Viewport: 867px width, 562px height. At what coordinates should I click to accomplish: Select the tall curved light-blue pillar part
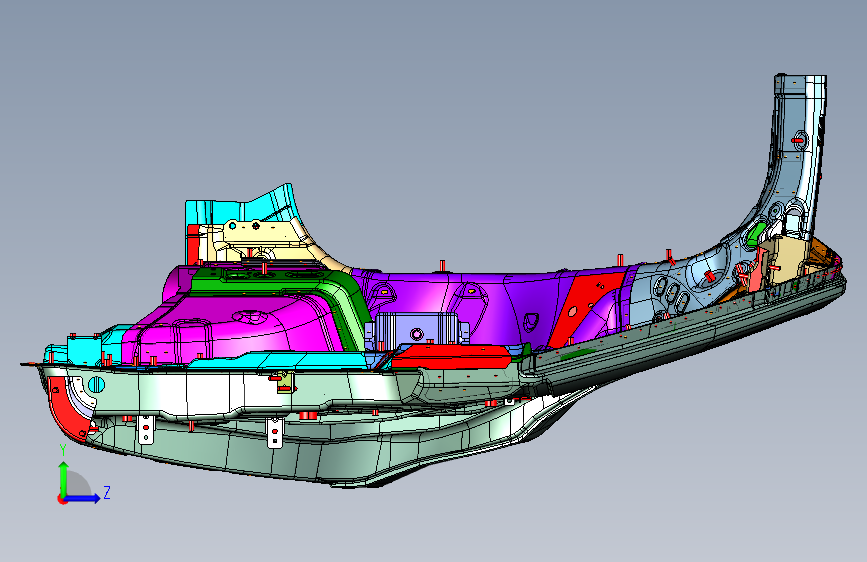pyautogui.click(x=795, y=166)
